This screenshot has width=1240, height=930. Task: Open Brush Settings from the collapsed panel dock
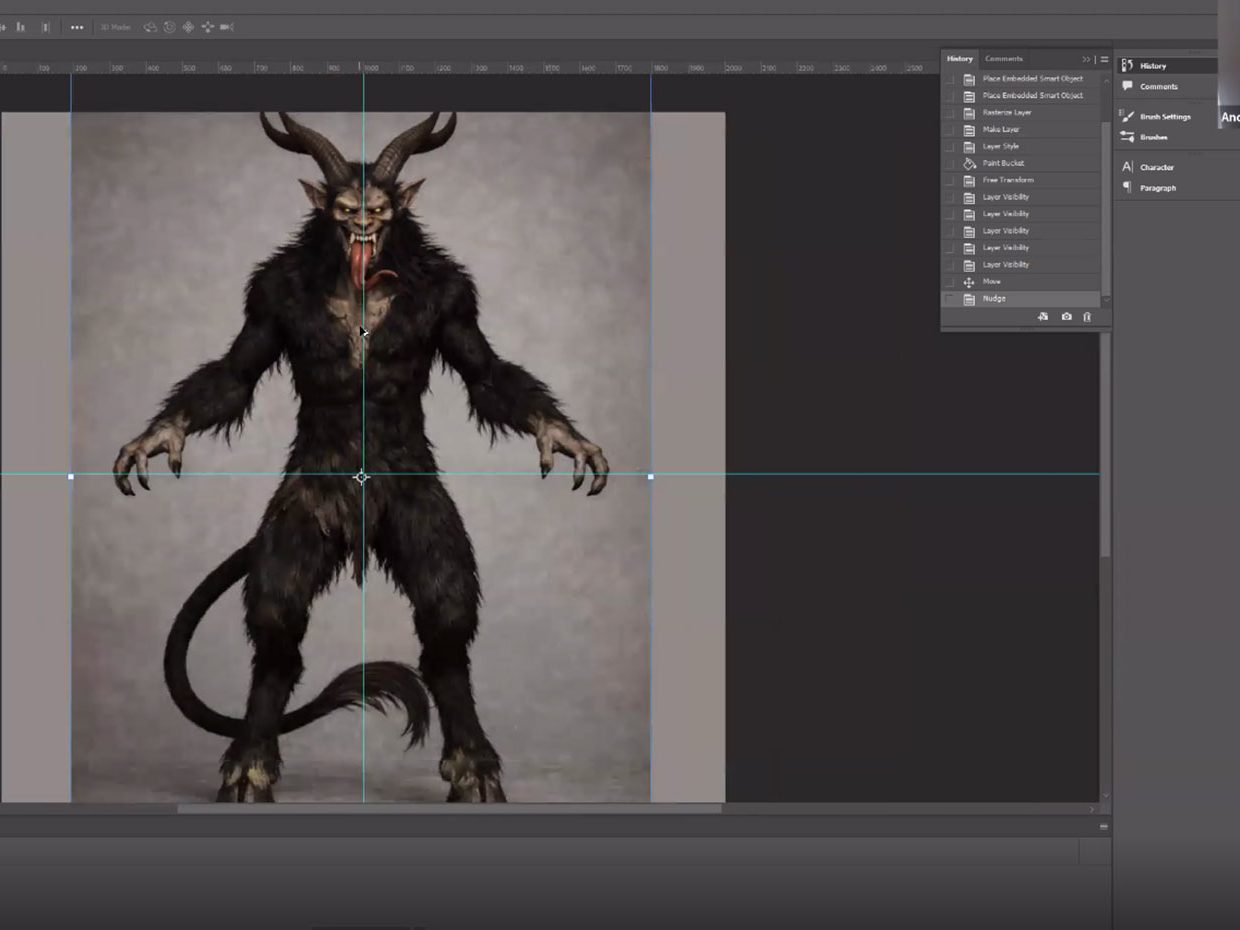tap(1164, 117)
